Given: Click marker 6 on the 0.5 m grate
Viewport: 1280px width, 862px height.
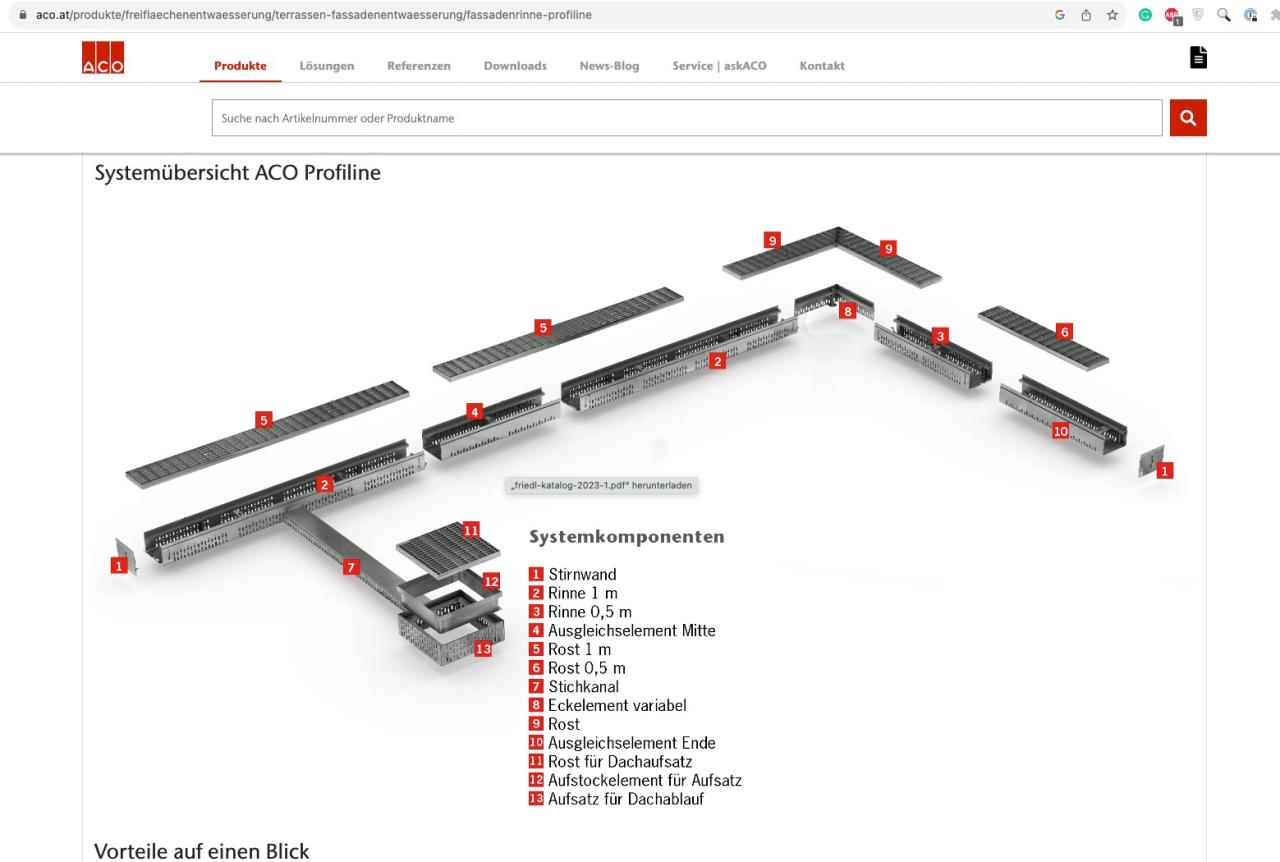Looking at the screenshot, I should (x=1064, y=331).
